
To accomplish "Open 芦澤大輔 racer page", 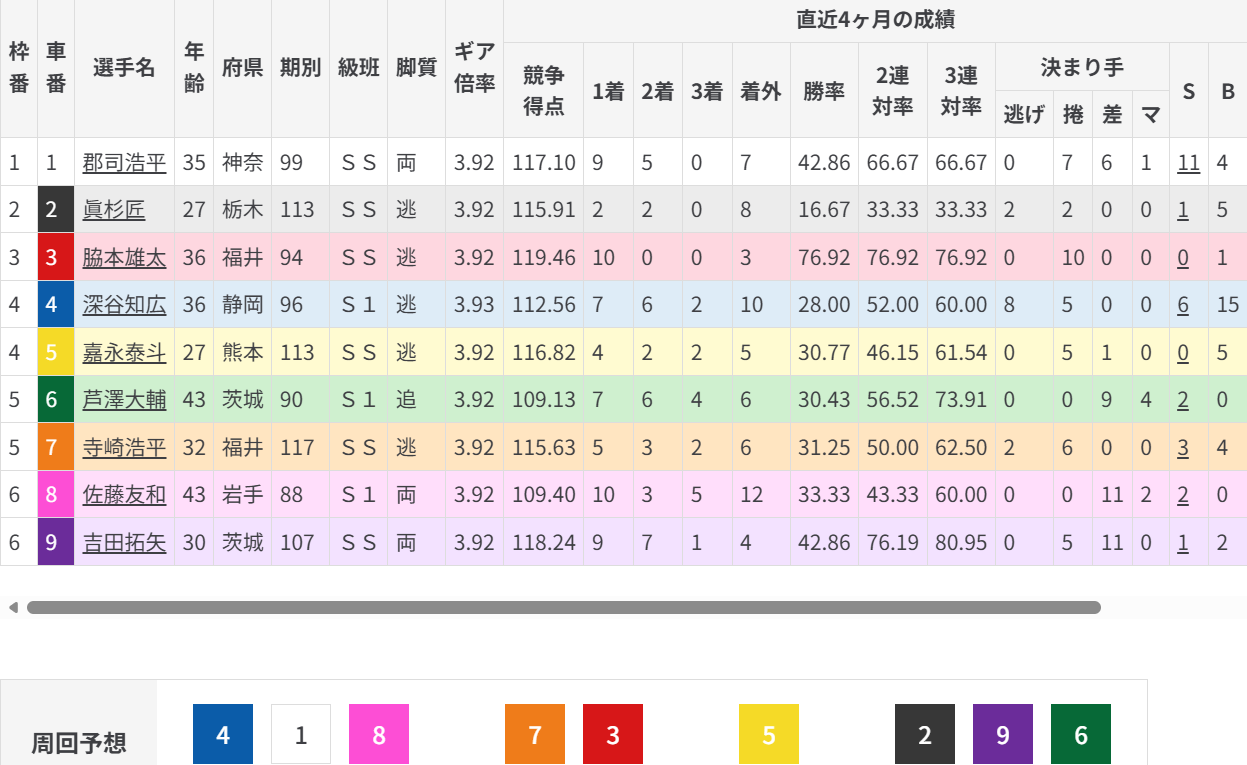I will pyautogui.click(x=124, y=400).
